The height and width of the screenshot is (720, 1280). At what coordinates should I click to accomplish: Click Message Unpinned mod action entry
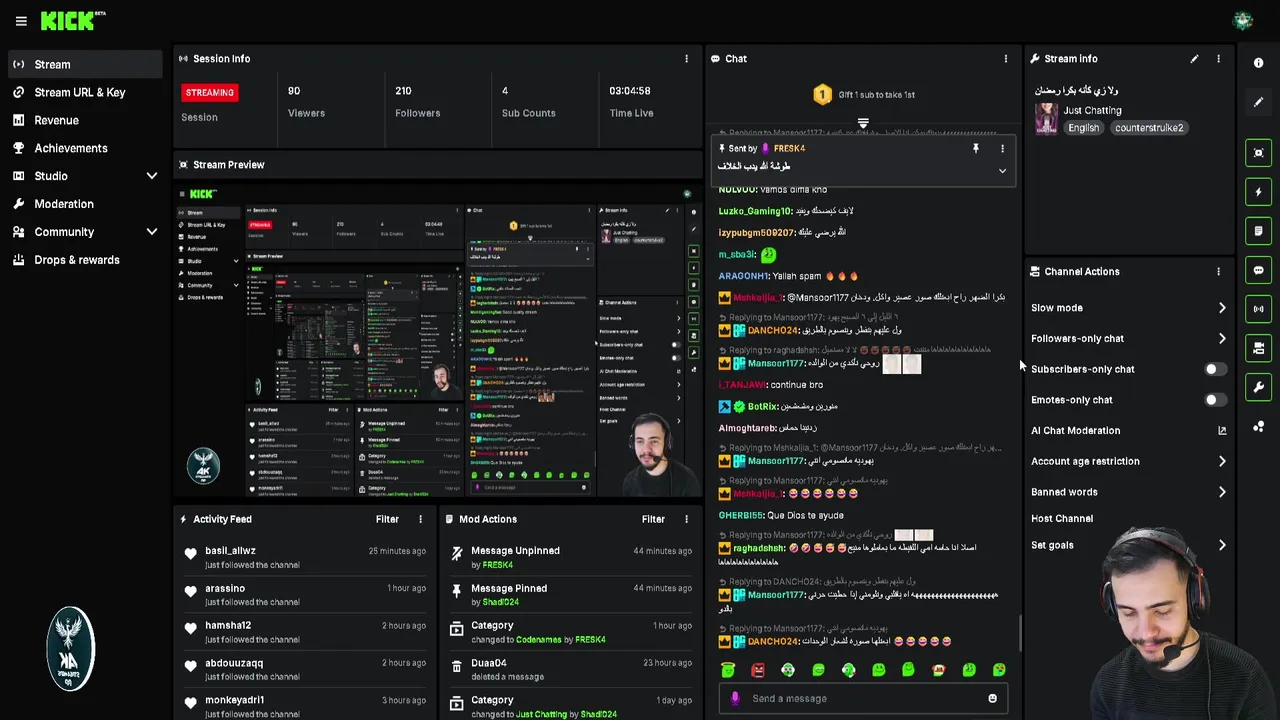(x=570, y=558)
